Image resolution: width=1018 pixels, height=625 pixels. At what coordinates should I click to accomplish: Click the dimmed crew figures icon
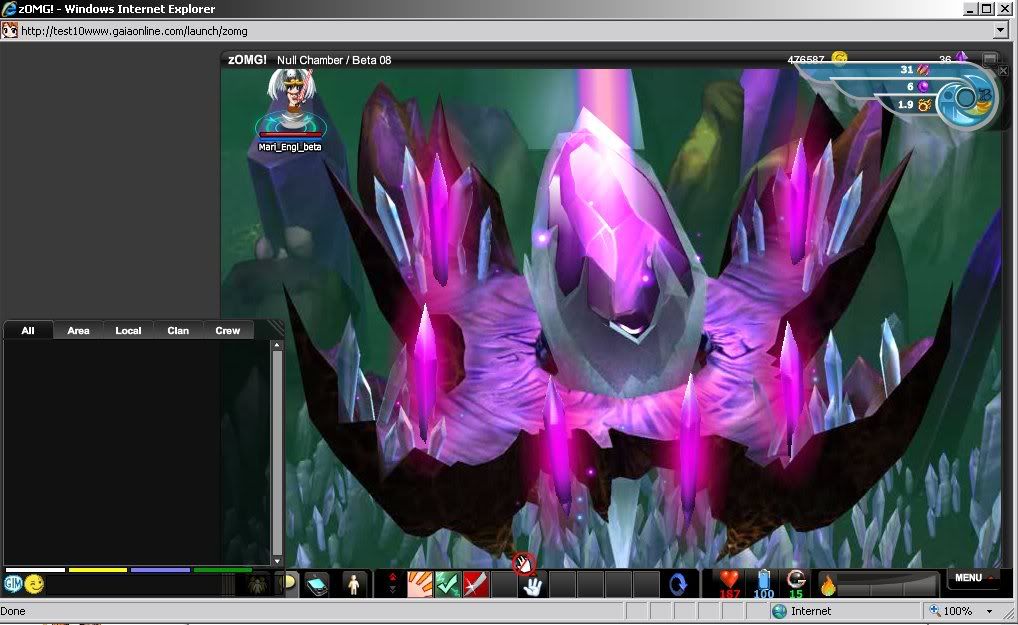tap(258, 584)
